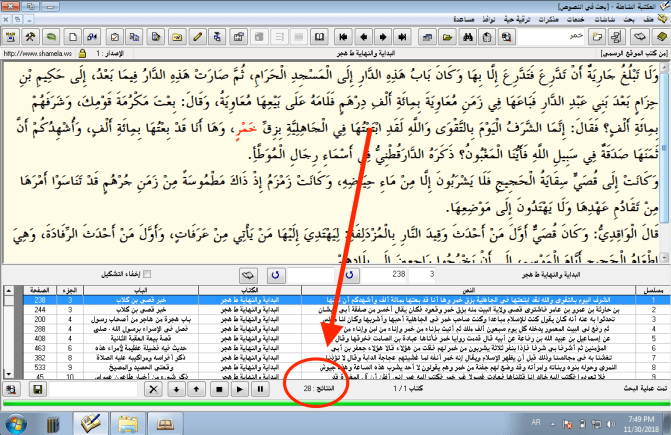Open the http://www.shamela.ws link
Viewport: 671px width, 435px height.
coord(38,53)
